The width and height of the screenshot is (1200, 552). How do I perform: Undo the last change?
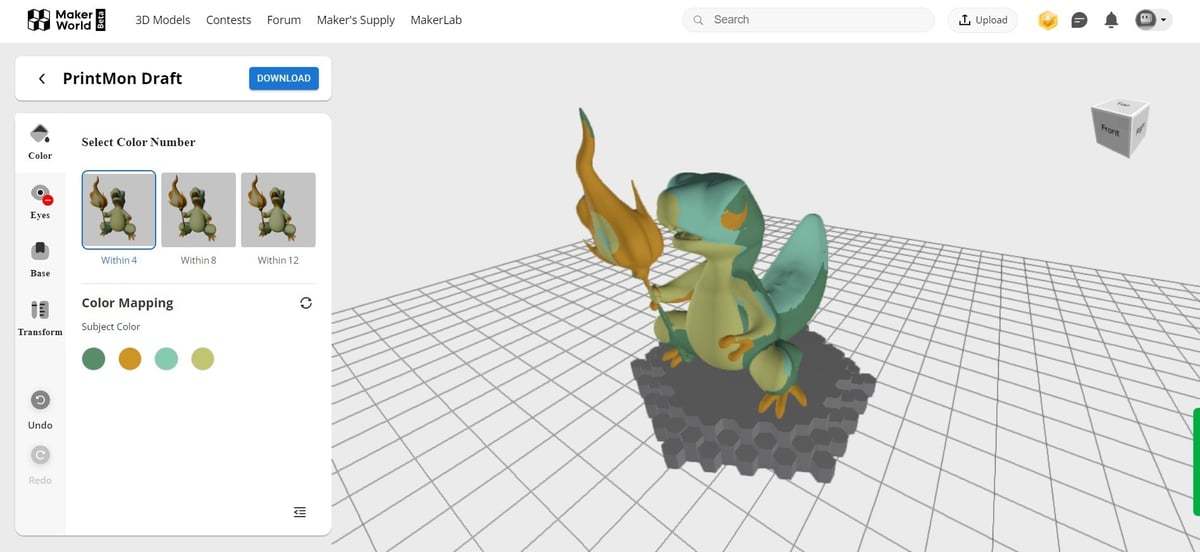(40, 400)
